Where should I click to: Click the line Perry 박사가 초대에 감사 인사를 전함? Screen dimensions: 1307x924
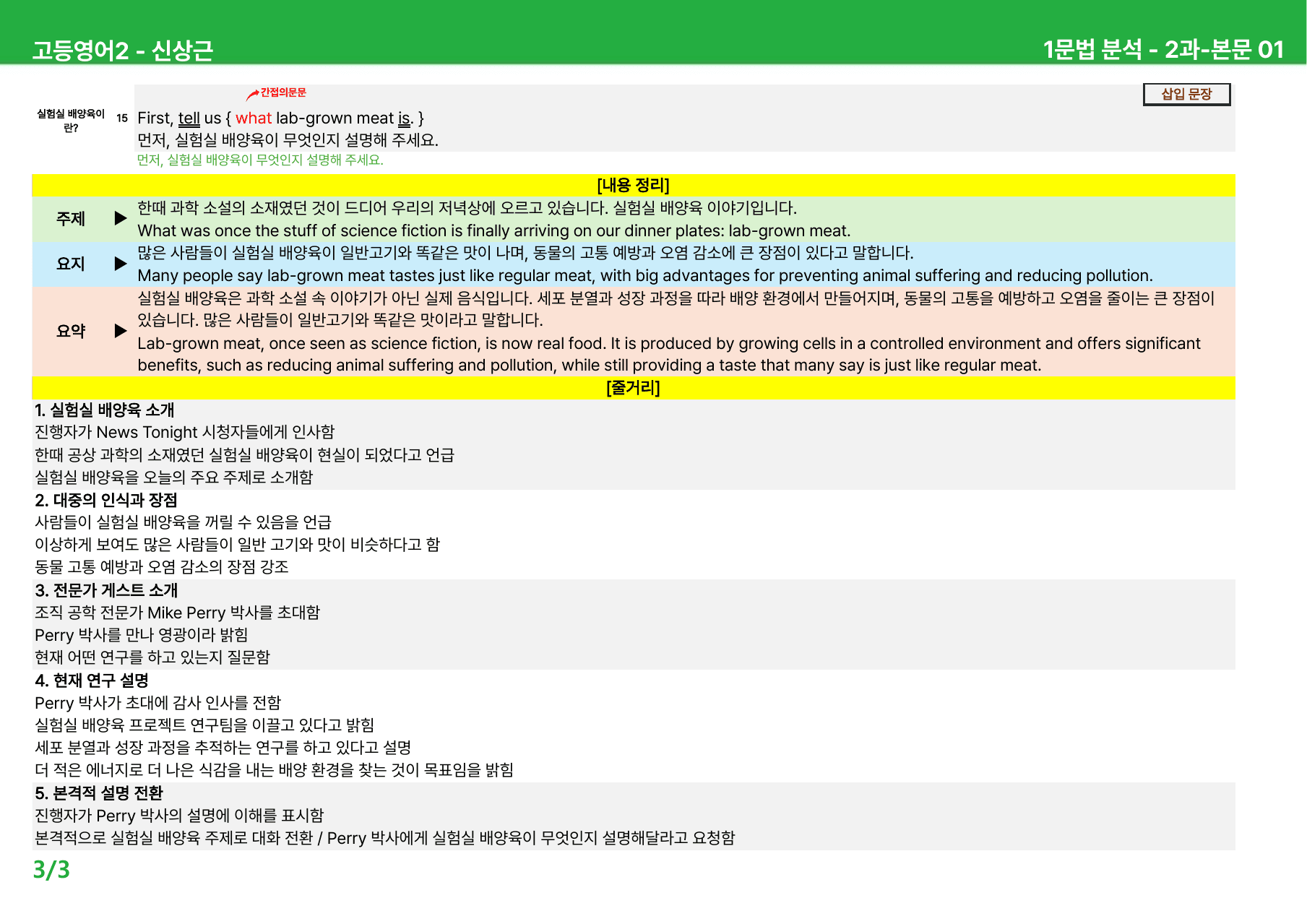(158, 703)
